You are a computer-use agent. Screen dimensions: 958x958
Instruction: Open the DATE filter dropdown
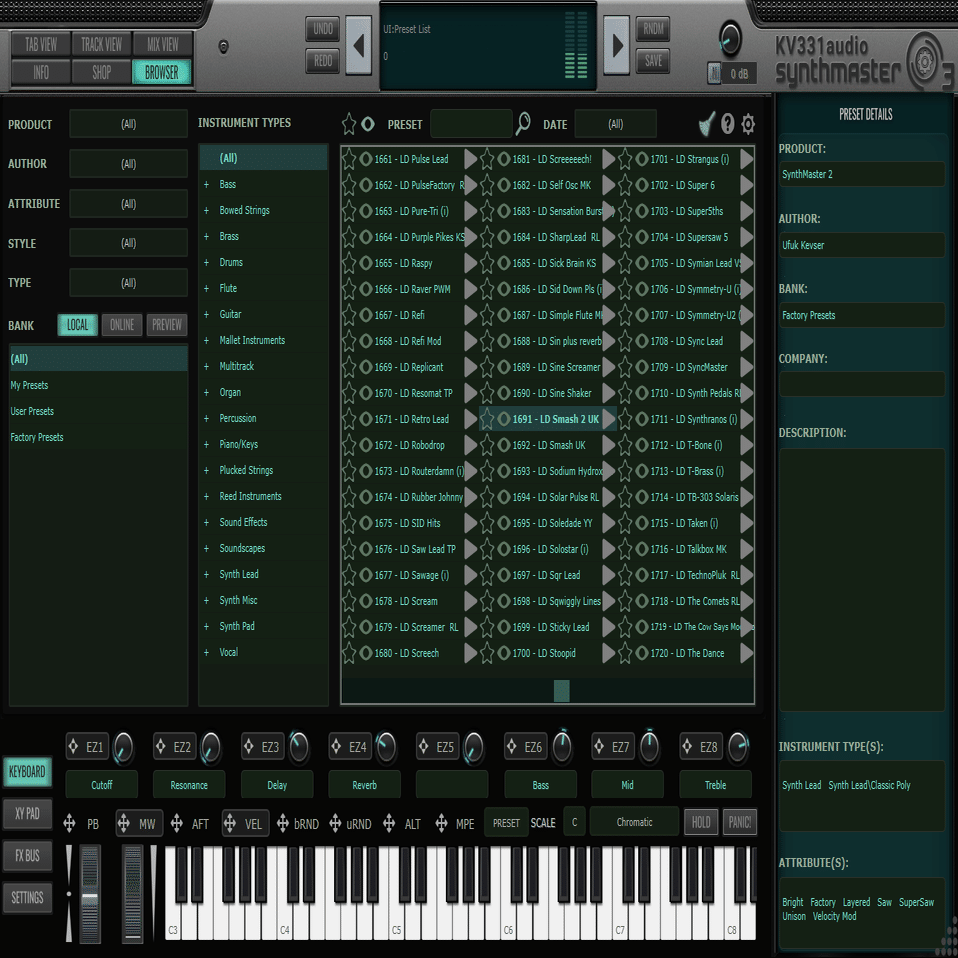[x=616, y=124]
